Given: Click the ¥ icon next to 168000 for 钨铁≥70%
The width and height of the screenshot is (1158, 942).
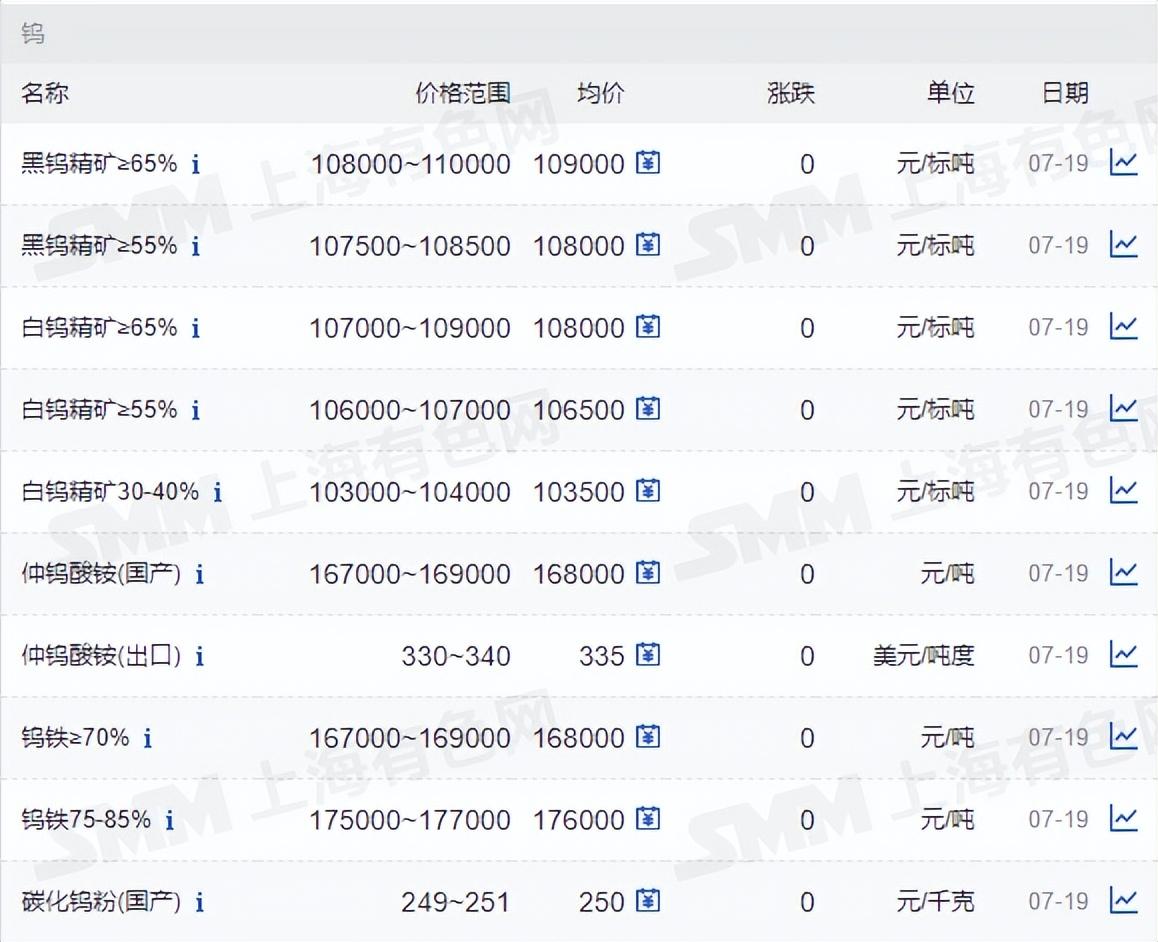Looking at the screenshot, I should (x=648, y=737).
